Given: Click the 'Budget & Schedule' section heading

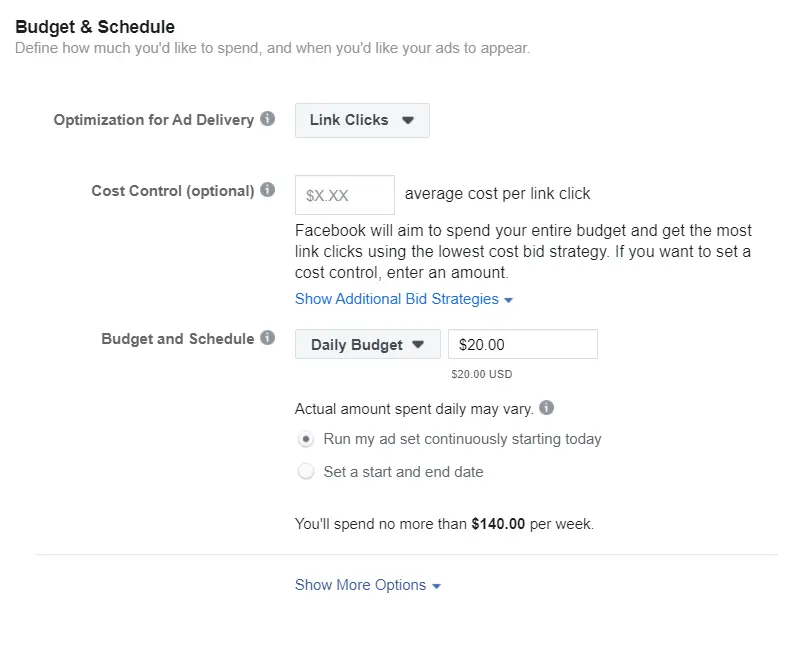Looking at the screenshot, I should (x=95, y=27).
